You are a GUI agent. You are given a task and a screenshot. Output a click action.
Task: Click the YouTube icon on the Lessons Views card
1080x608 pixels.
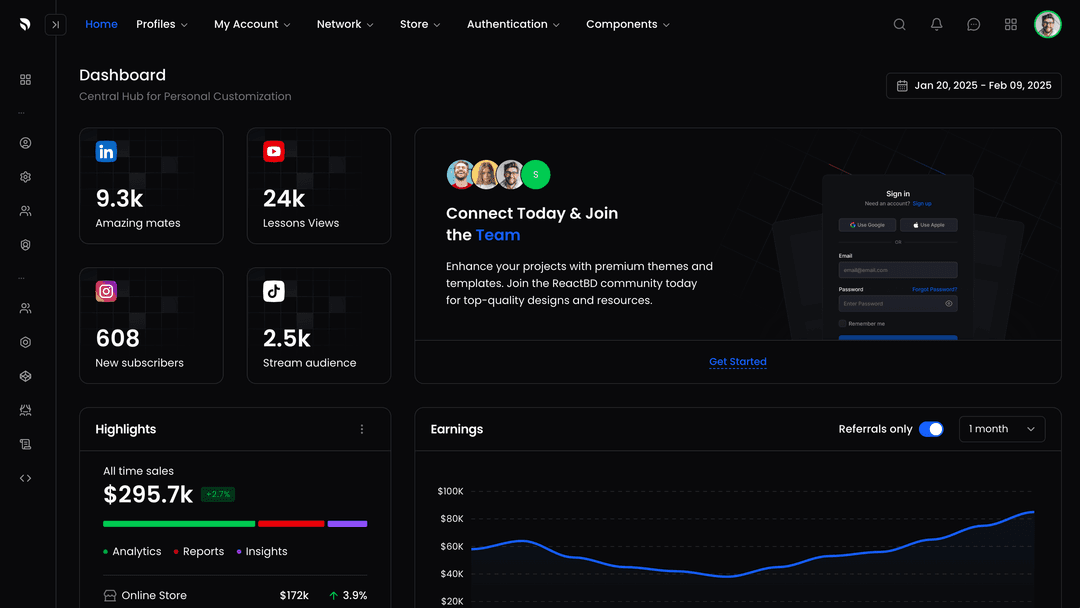coord(273,151)
